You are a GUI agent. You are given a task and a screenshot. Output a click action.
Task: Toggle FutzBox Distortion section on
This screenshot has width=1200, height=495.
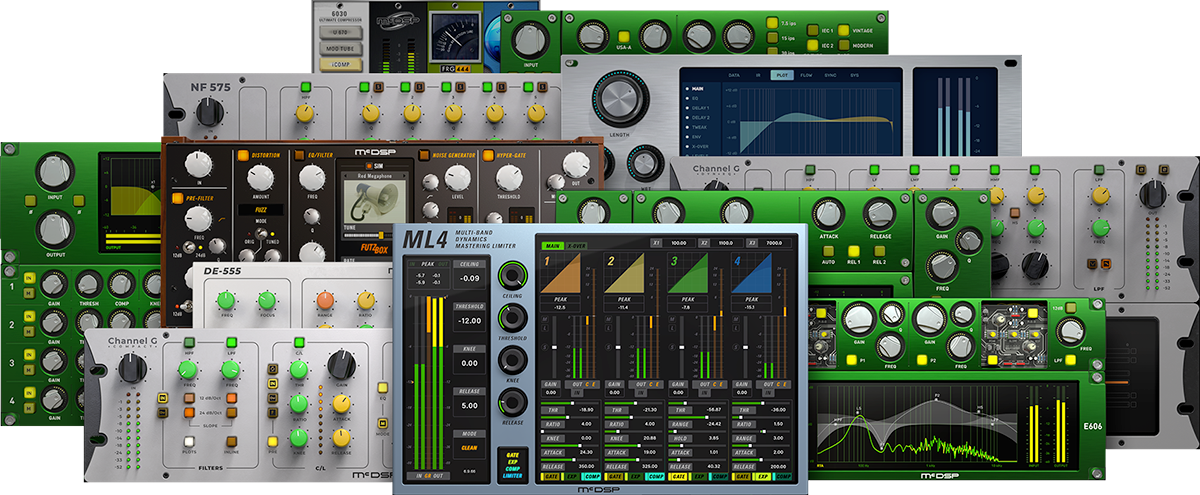tap(243, 155)
